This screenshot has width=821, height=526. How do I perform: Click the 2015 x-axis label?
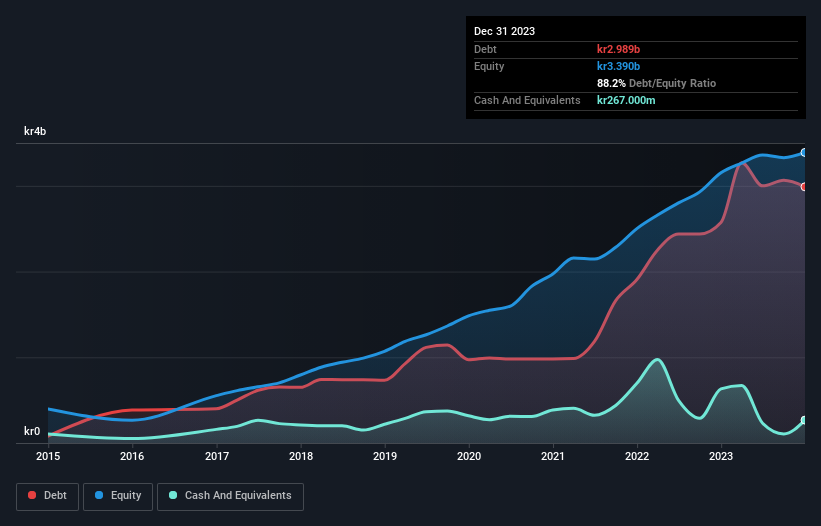(48, 456)
